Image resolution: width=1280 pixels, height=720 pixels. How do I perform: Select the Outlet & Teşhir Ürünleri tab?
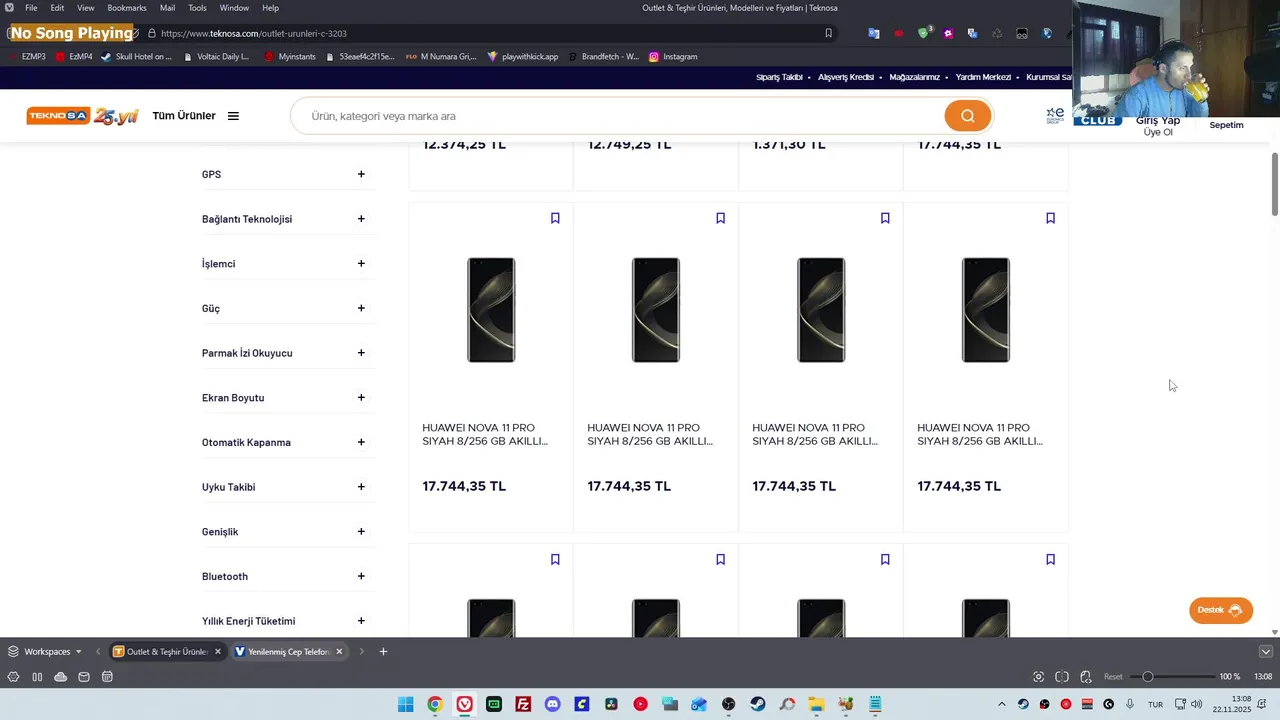click(167, 652)
